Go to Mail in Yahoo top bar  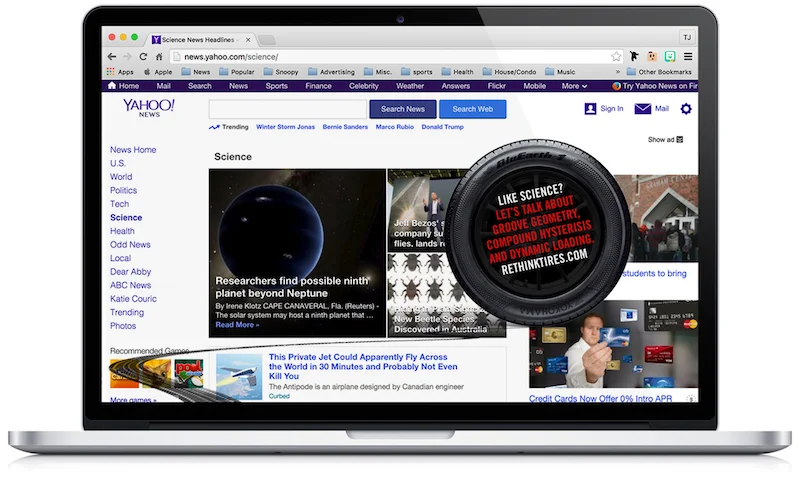point(163,86)
